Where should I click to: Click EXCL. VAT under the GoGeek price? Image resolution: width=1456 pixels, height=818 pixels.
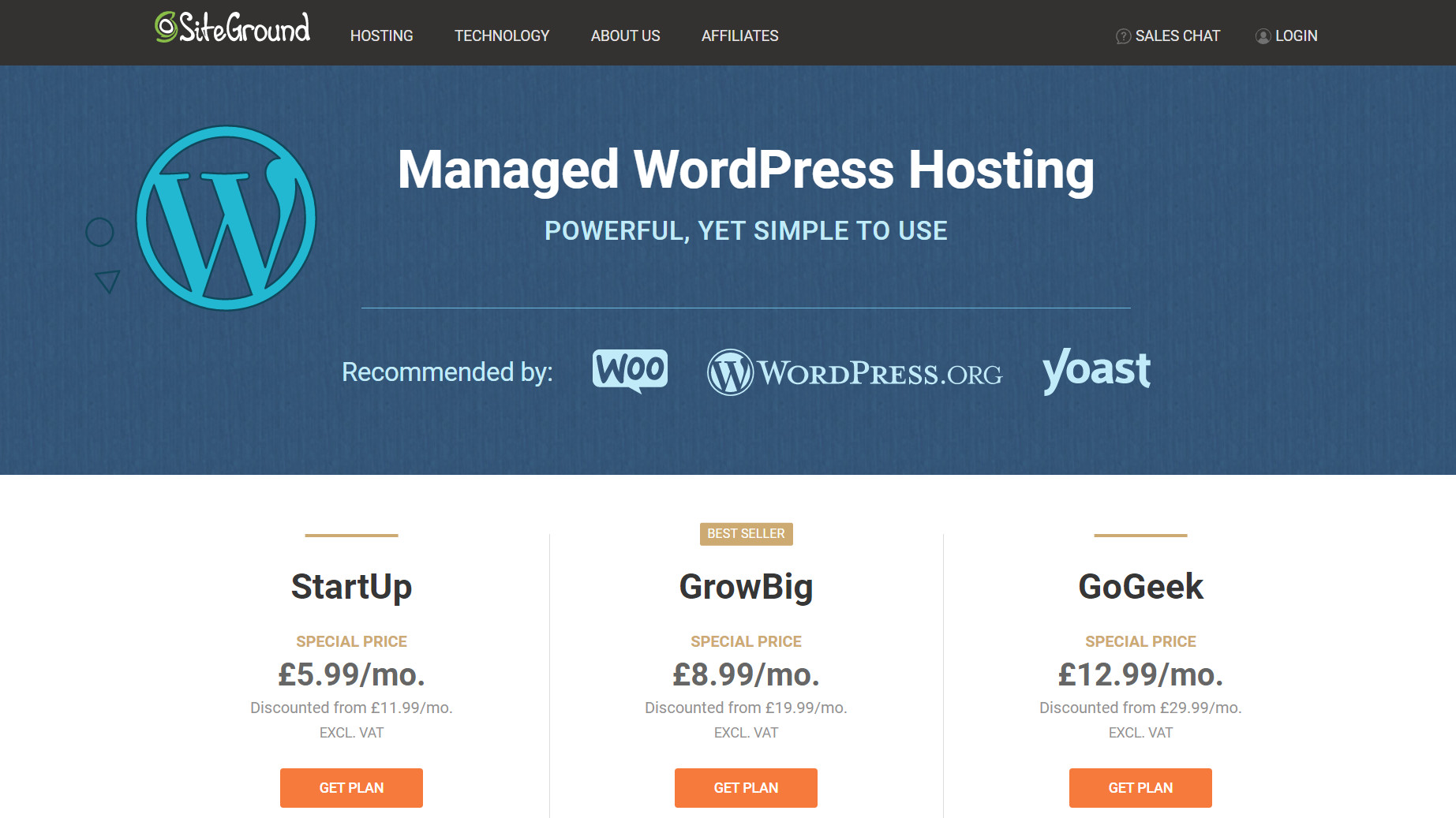pos(1140,733)
